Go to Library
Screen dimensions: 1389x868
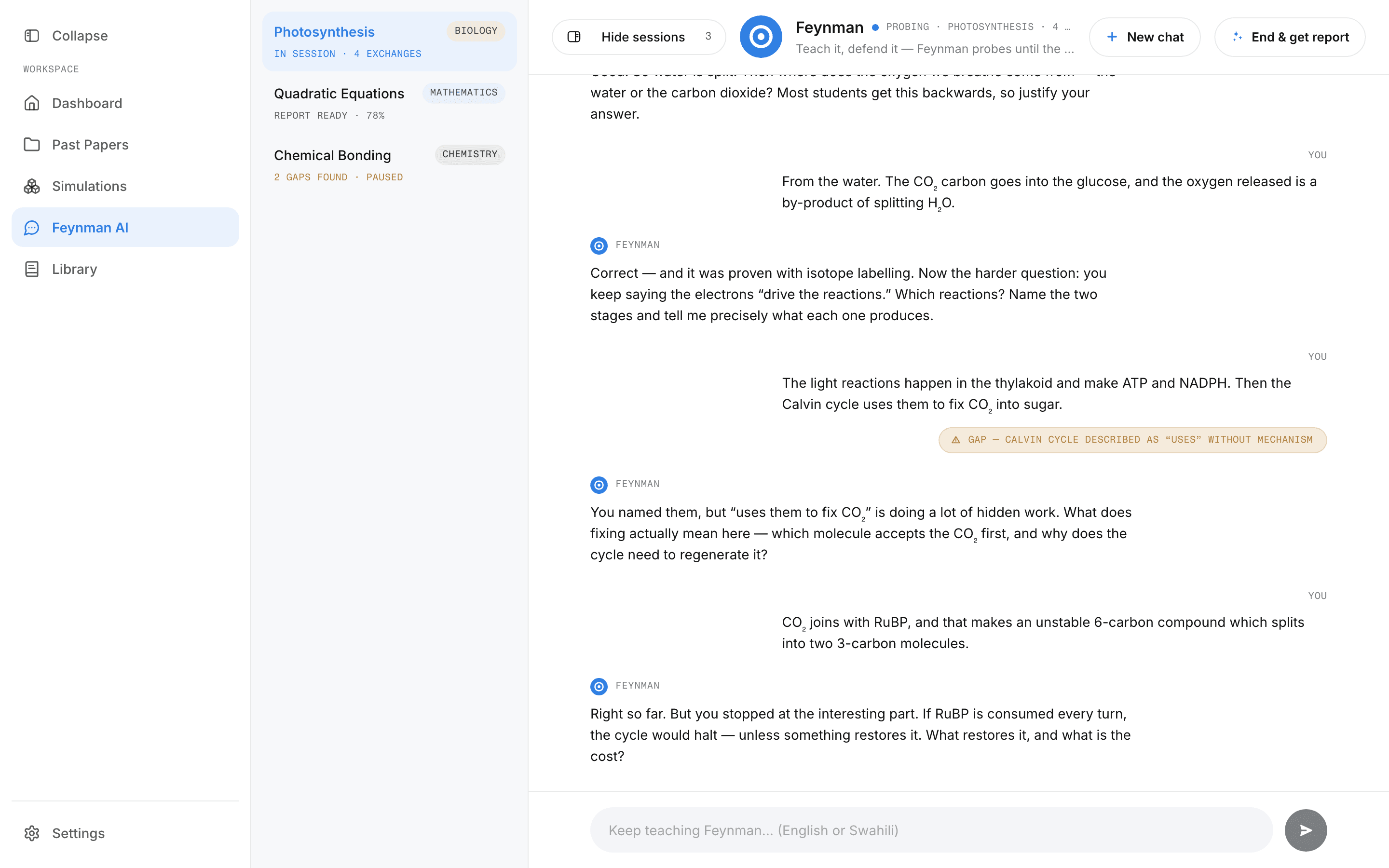125,269
